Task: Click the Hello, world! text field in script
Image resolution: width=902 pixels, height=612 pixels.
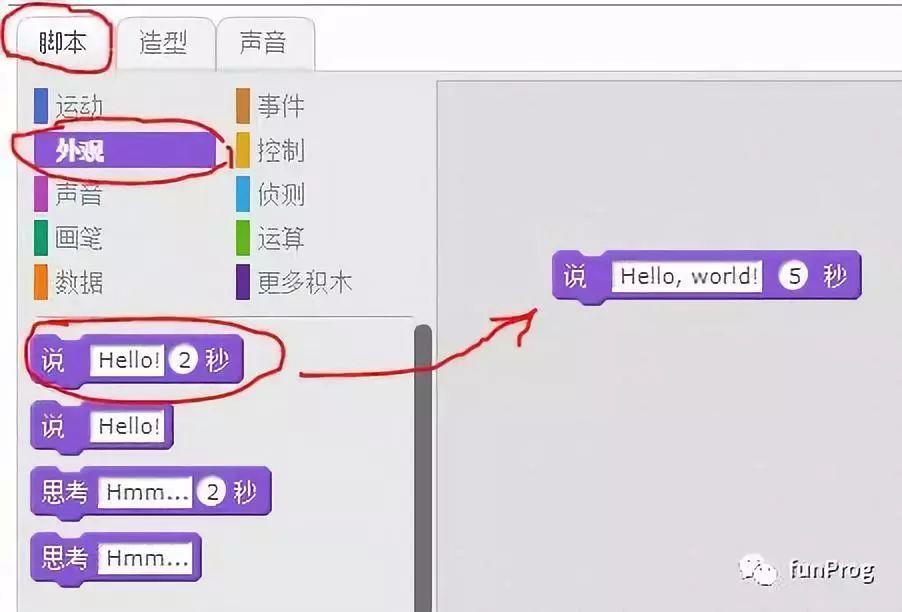Action: (x=689, y=276)
